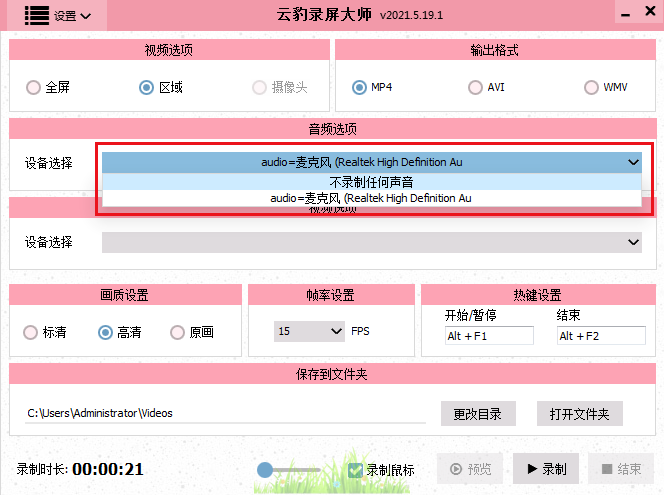
Task: Click the 开始/暂停 hotkey field
Action: (x=489, y=336)
